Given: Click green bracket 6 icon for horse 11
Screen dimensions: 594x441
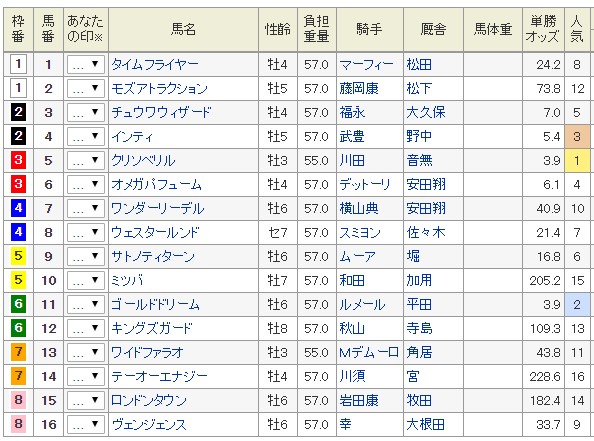Looking at the screenshot, I should point(18,305).
